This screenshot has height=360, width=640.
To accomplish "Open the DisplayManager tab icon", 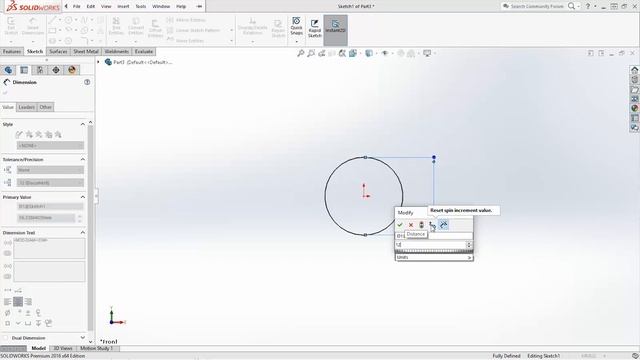I will coord(72,70).
